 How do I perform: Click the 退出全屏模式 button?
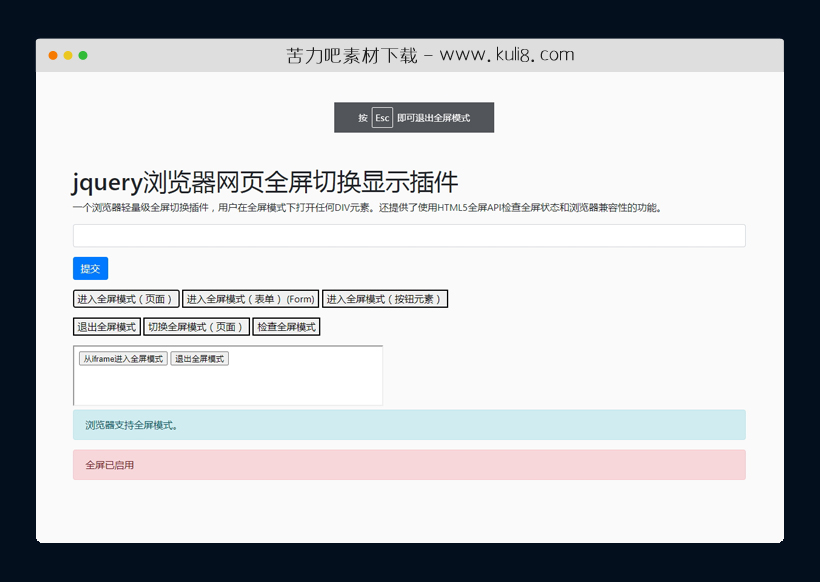pyautogui.click(x=107, y=326)
